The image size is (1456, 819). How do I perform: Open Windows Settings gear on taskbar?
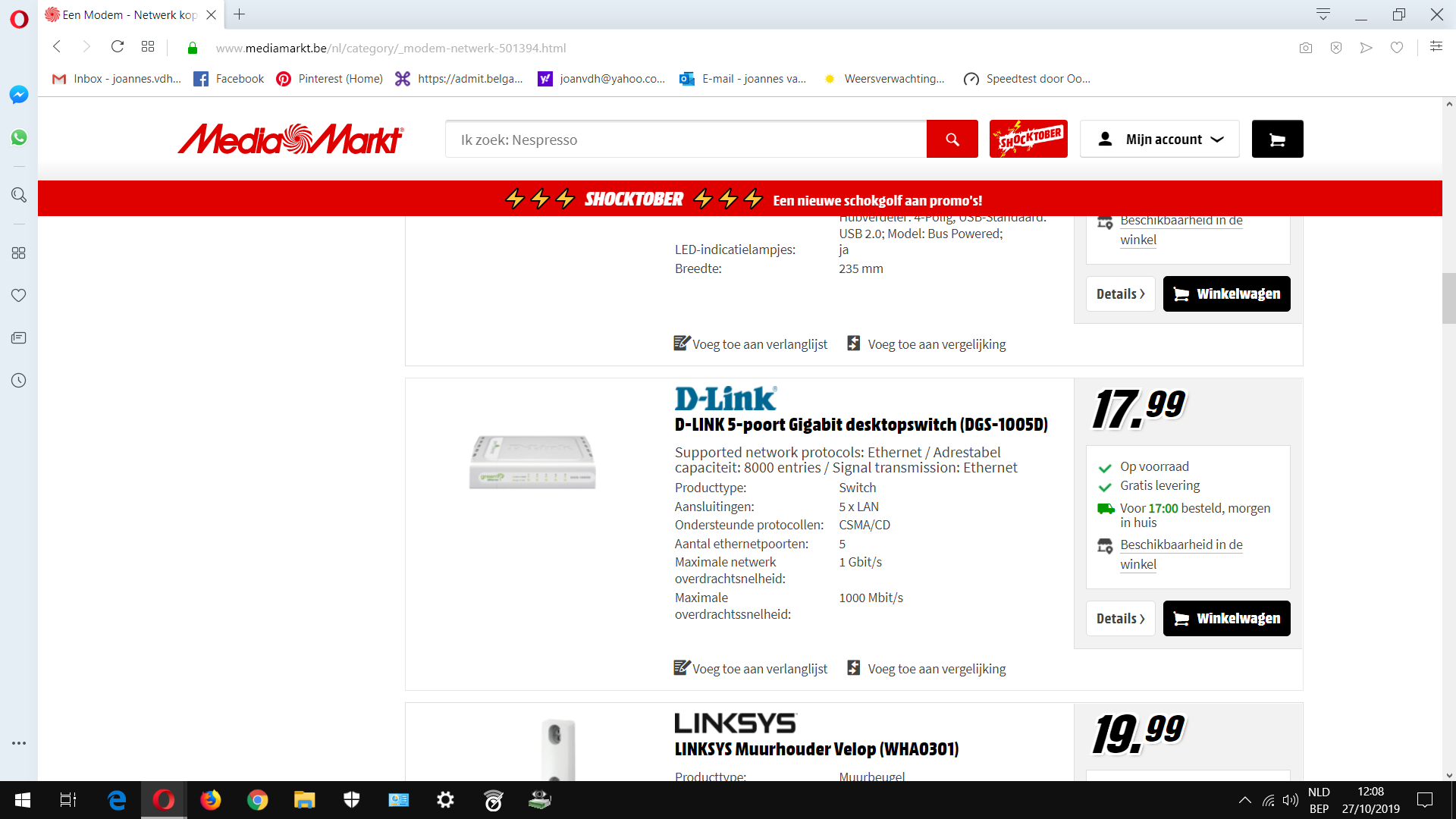(x=446, y=800)
